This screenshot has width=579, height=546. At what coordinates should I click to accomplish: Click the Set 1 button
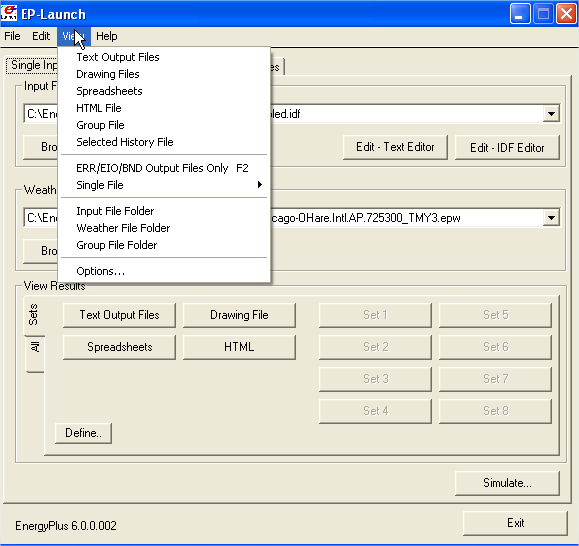coord(375,315)
